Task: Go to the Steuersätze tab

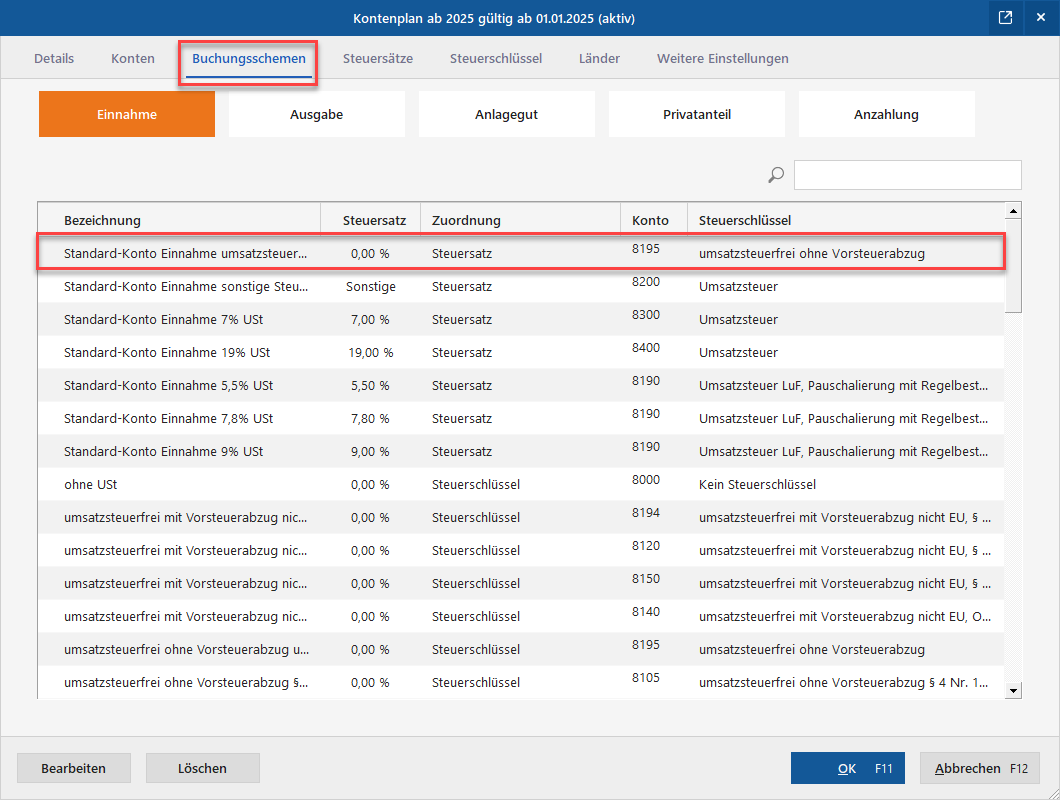Action: pyautogui.click(x=378, y=58)
